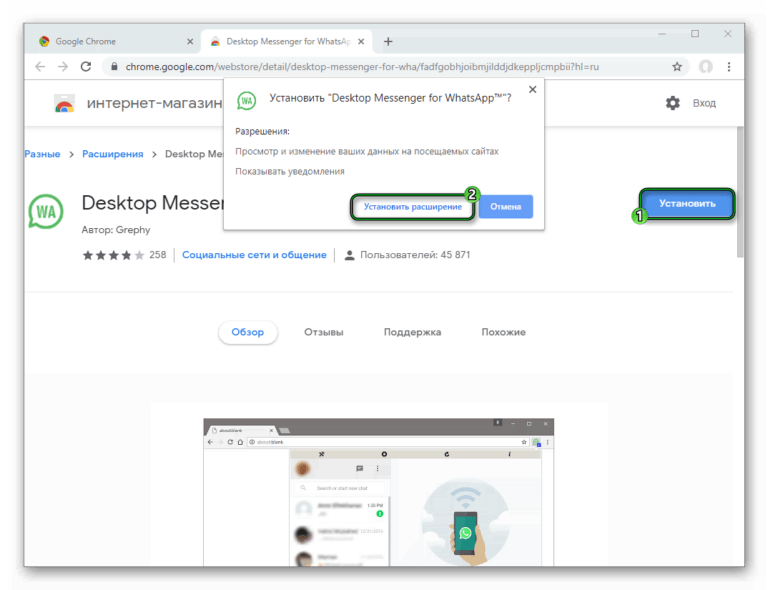Open the Chrome three-dot menu
Screen dimensions: 768x590
pos(729,67)
